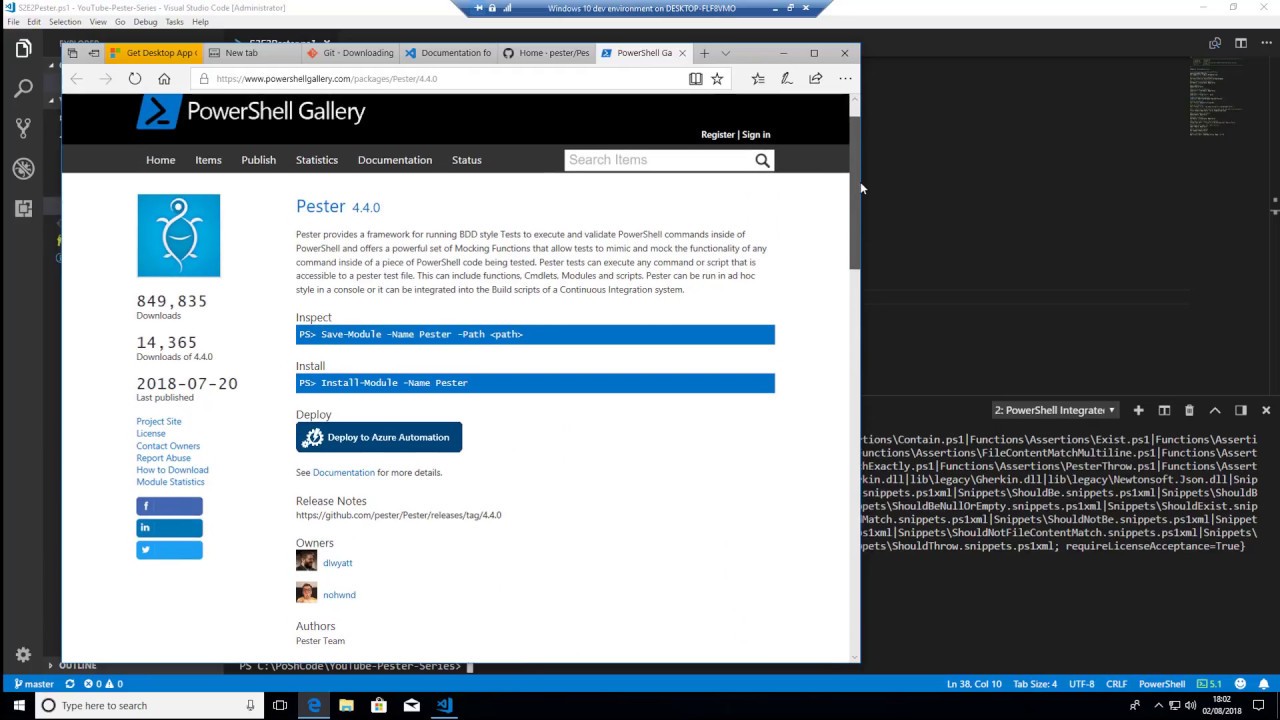Open gallery Statistics nav item

(x=317, y=160)
